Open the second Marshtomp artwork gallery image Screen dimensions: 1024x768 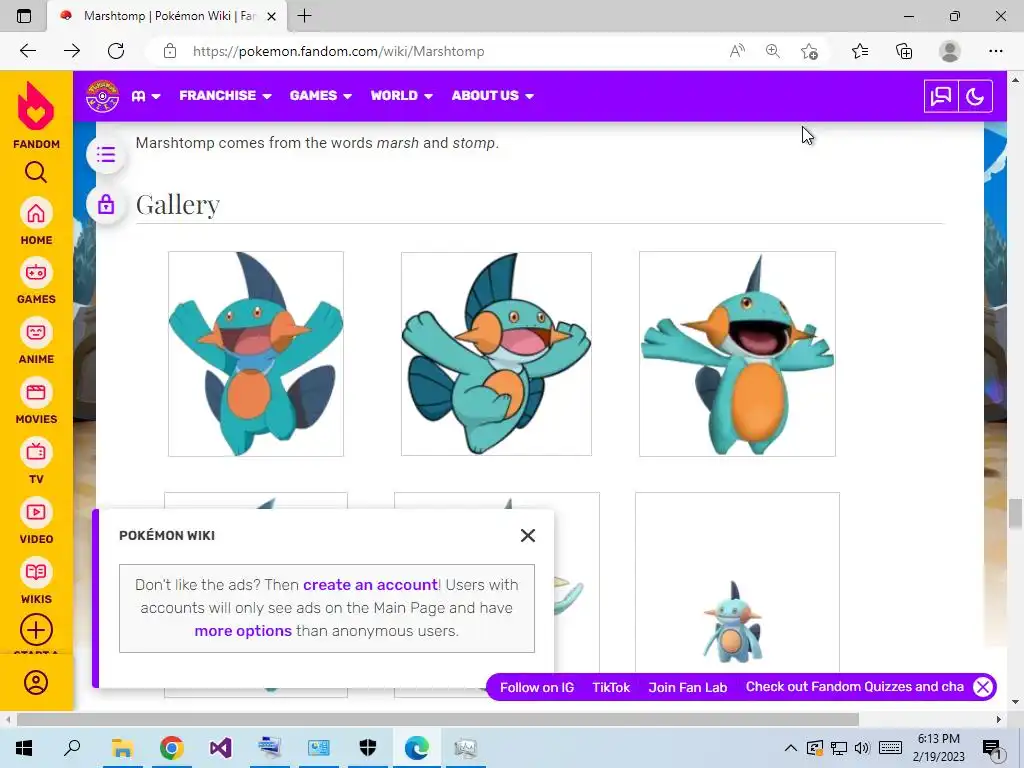(496, 354)
